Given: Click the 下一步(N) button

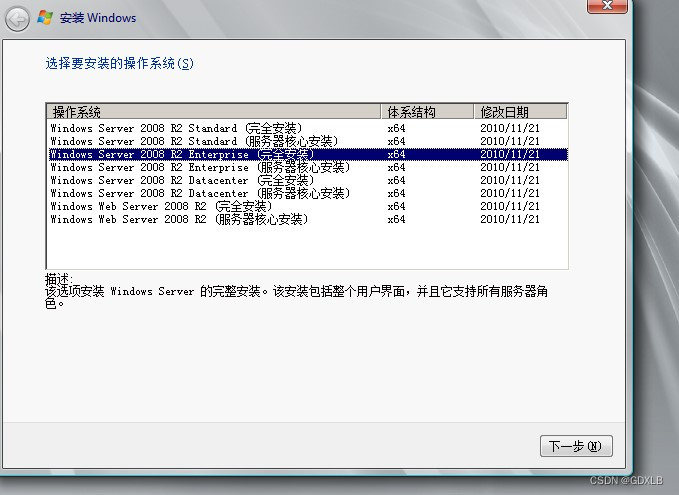Looking at the screenshot, I should point(576,446).
